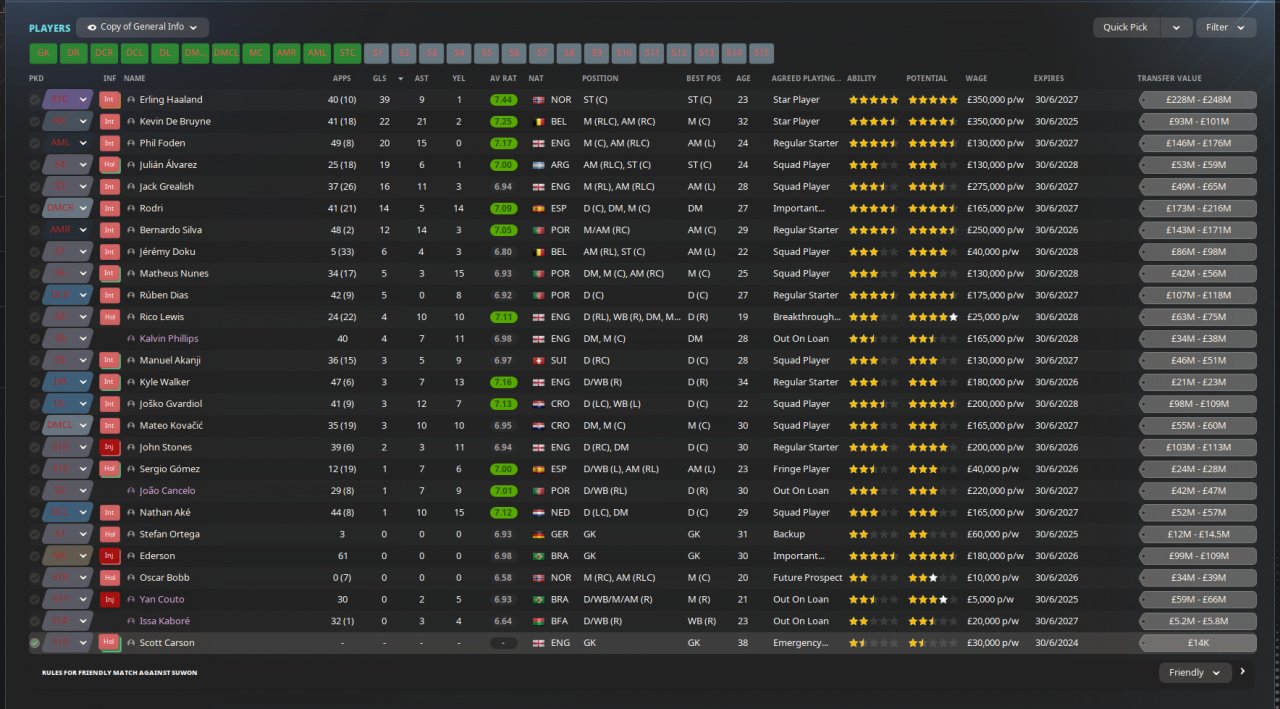Click Jérémy Doku's £40,000 p/w wage
The height and width of the screenshot is (709, 1280).
click(x=994, y=252)
